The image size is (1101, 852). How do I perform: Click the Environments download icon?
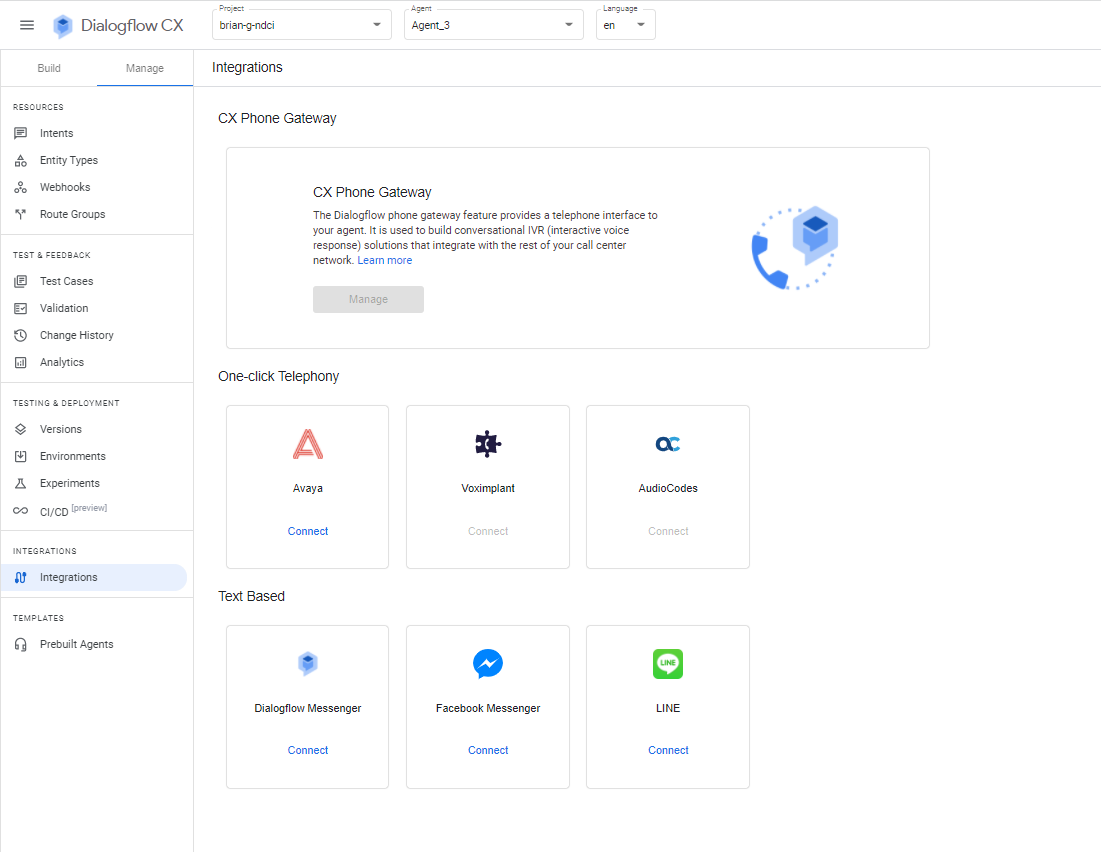tap(21, 457)
